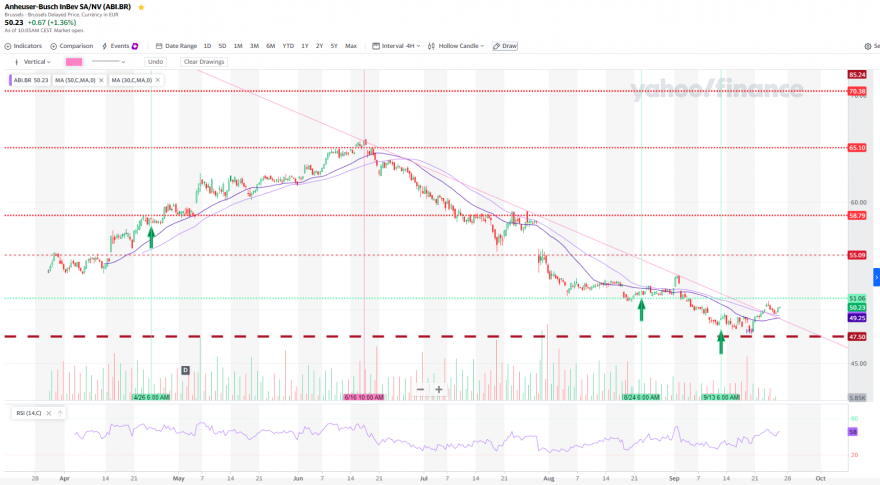The width and height of the screenshot is (880, 485).
Task: Click the 49.25 moving average value label
Action: 857,318
